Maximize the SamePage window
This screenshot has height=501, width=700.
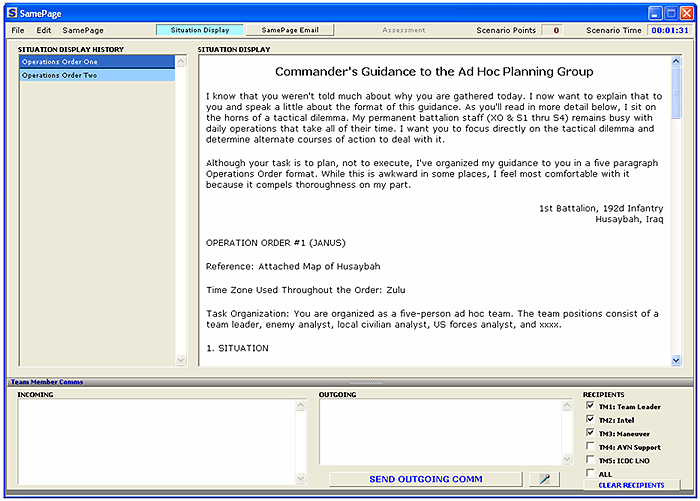[669, 13]
